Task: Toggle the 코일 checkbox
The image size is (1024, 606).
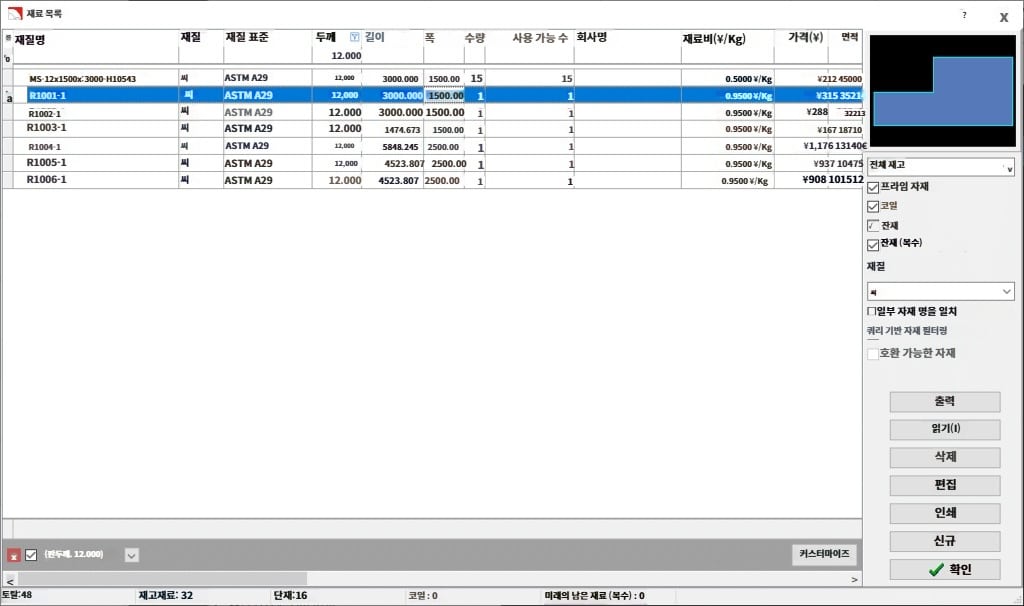Action: coord(872,207)
